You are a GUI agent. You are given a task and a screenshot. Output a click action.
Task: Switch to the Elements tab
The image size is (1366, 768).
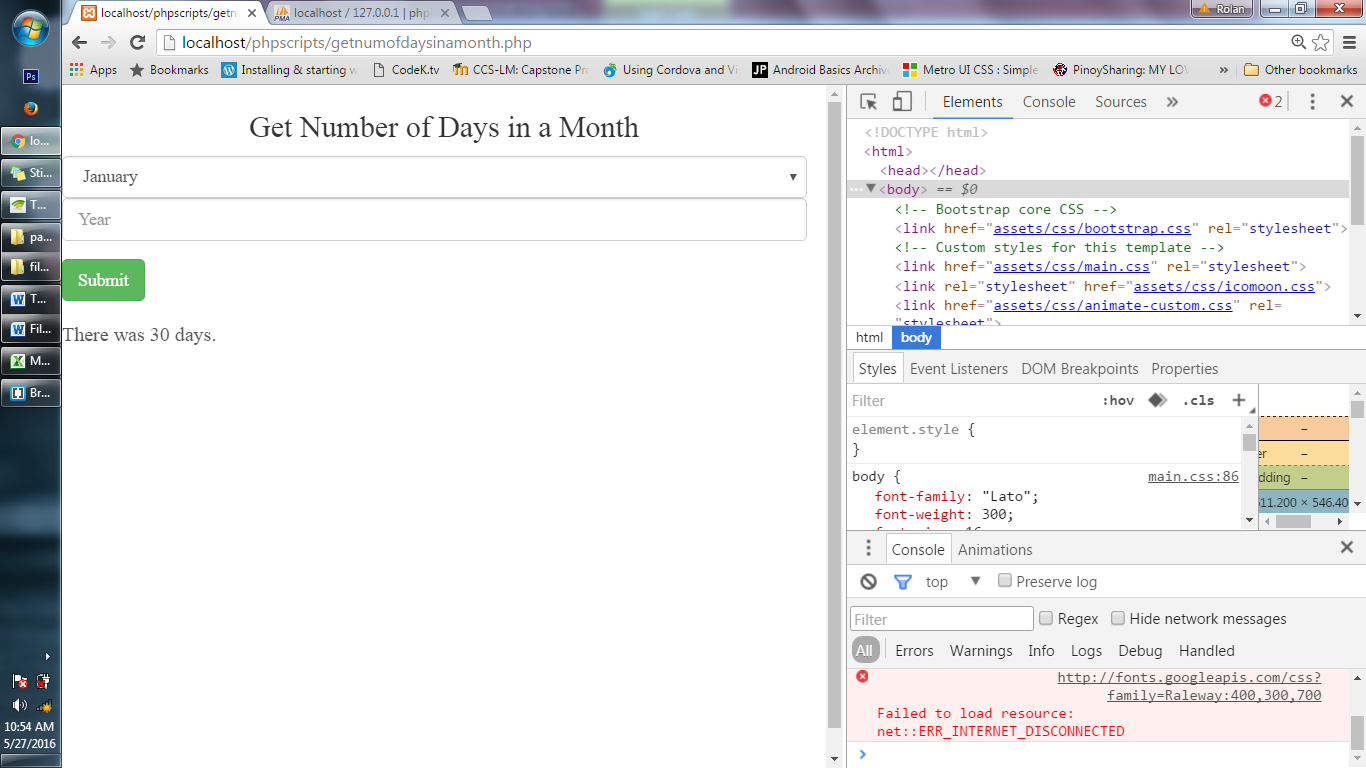click(972, 102)
